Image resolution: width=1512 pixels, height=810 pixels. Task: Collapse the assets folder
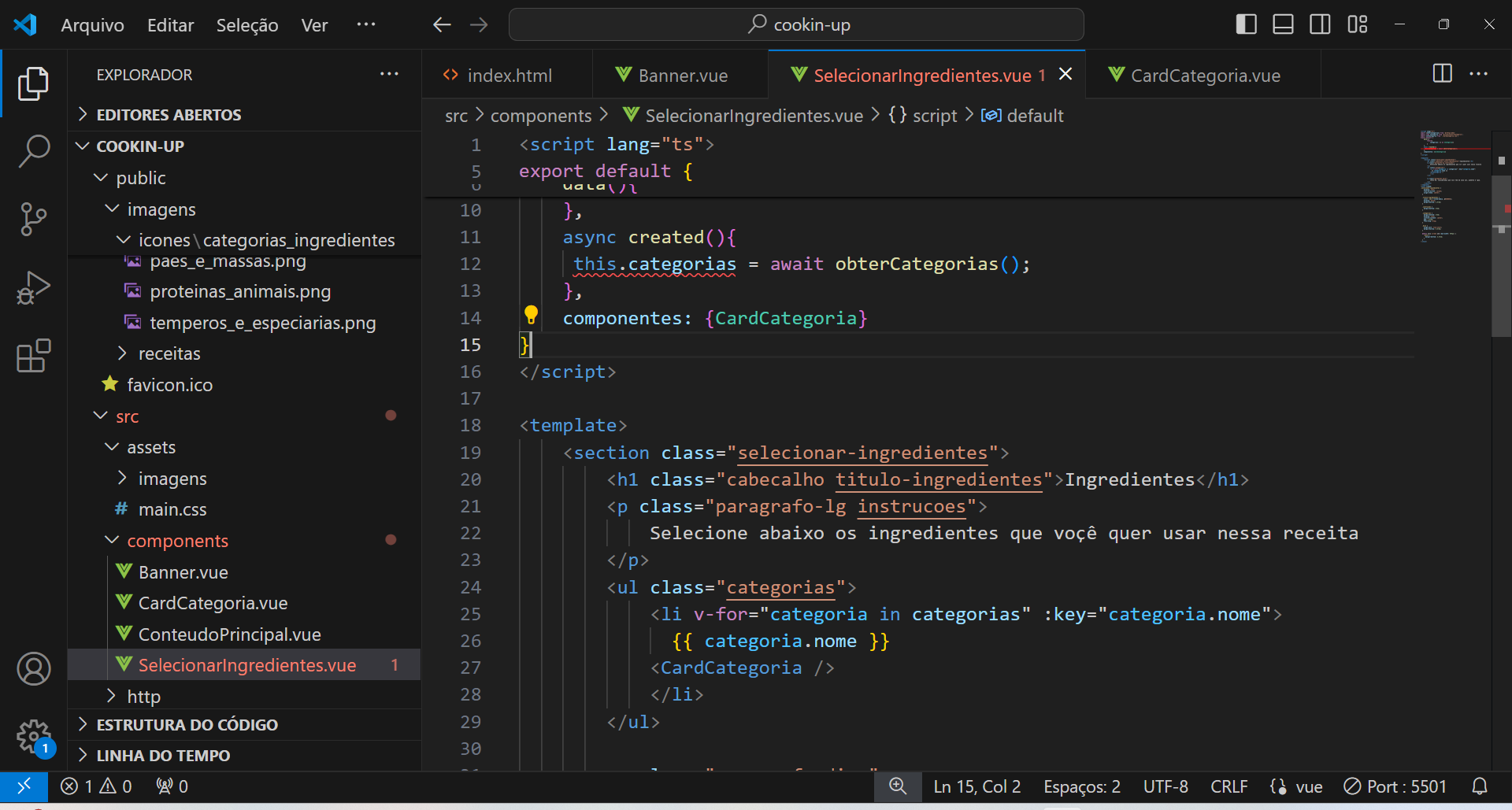244,447
